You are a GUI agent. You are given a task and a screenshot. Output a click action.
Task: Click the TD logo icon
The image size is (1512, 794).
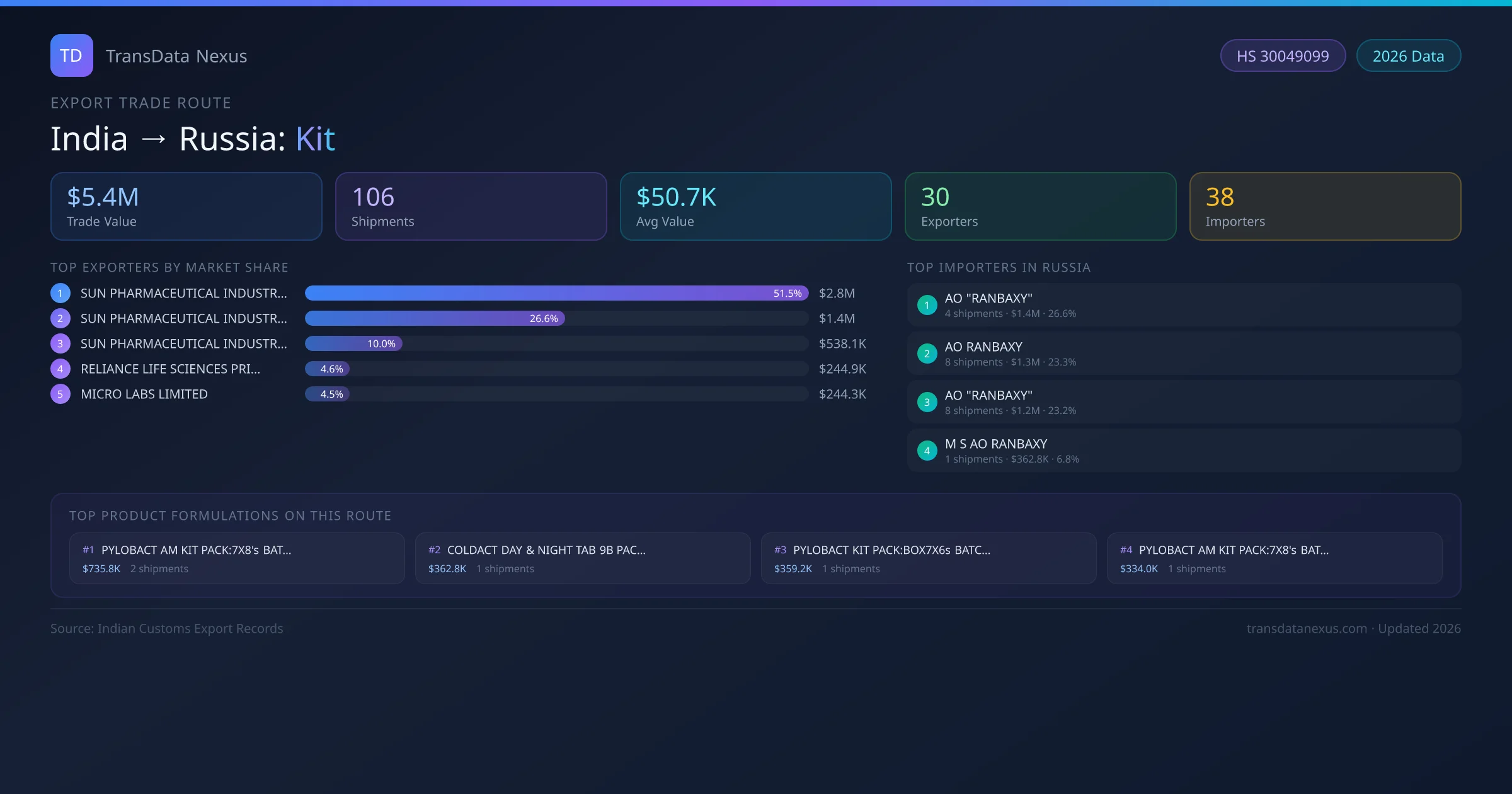(71, 55)
